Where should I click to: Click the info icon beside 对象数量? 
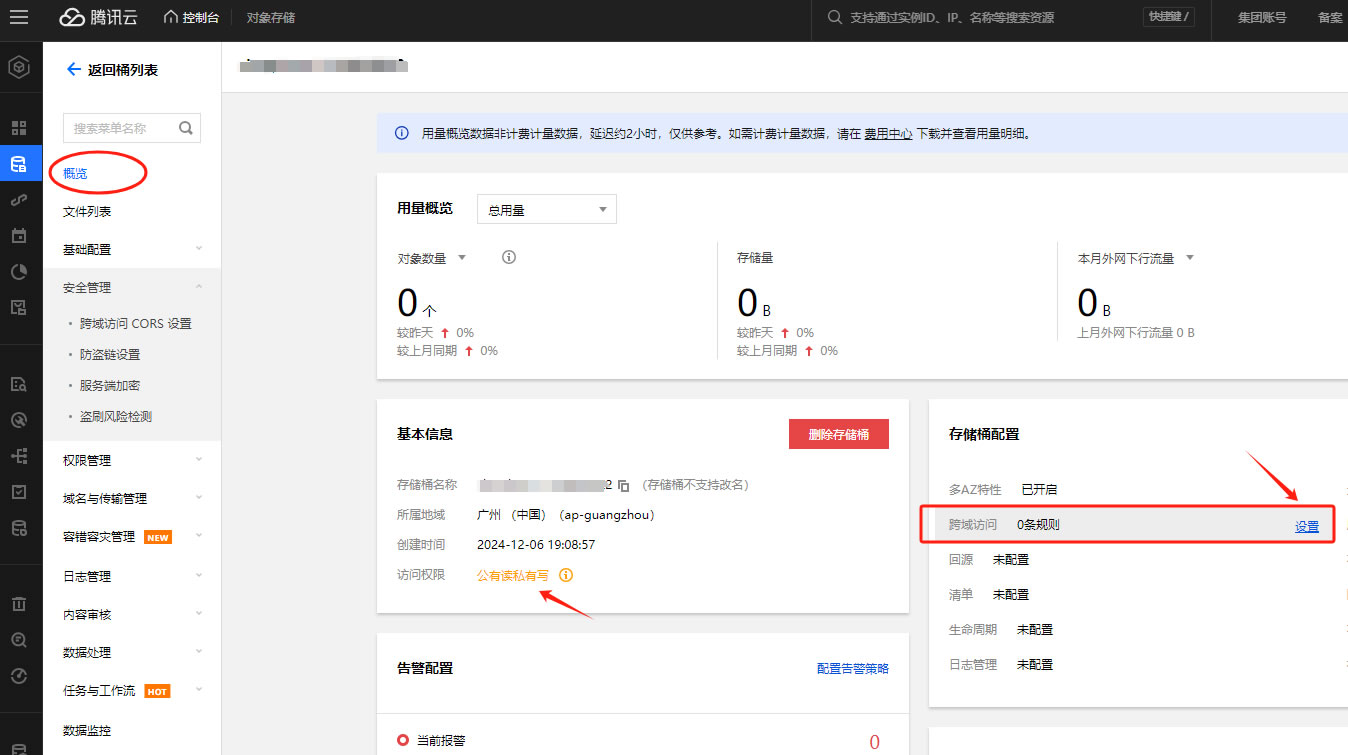tap(508, 257)
